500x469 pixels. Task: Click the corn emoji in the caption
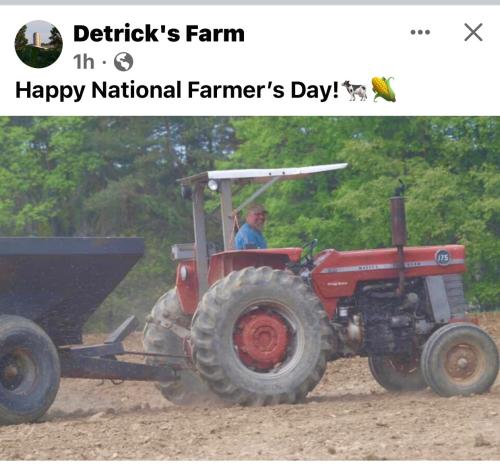click(x=384, y=89)
